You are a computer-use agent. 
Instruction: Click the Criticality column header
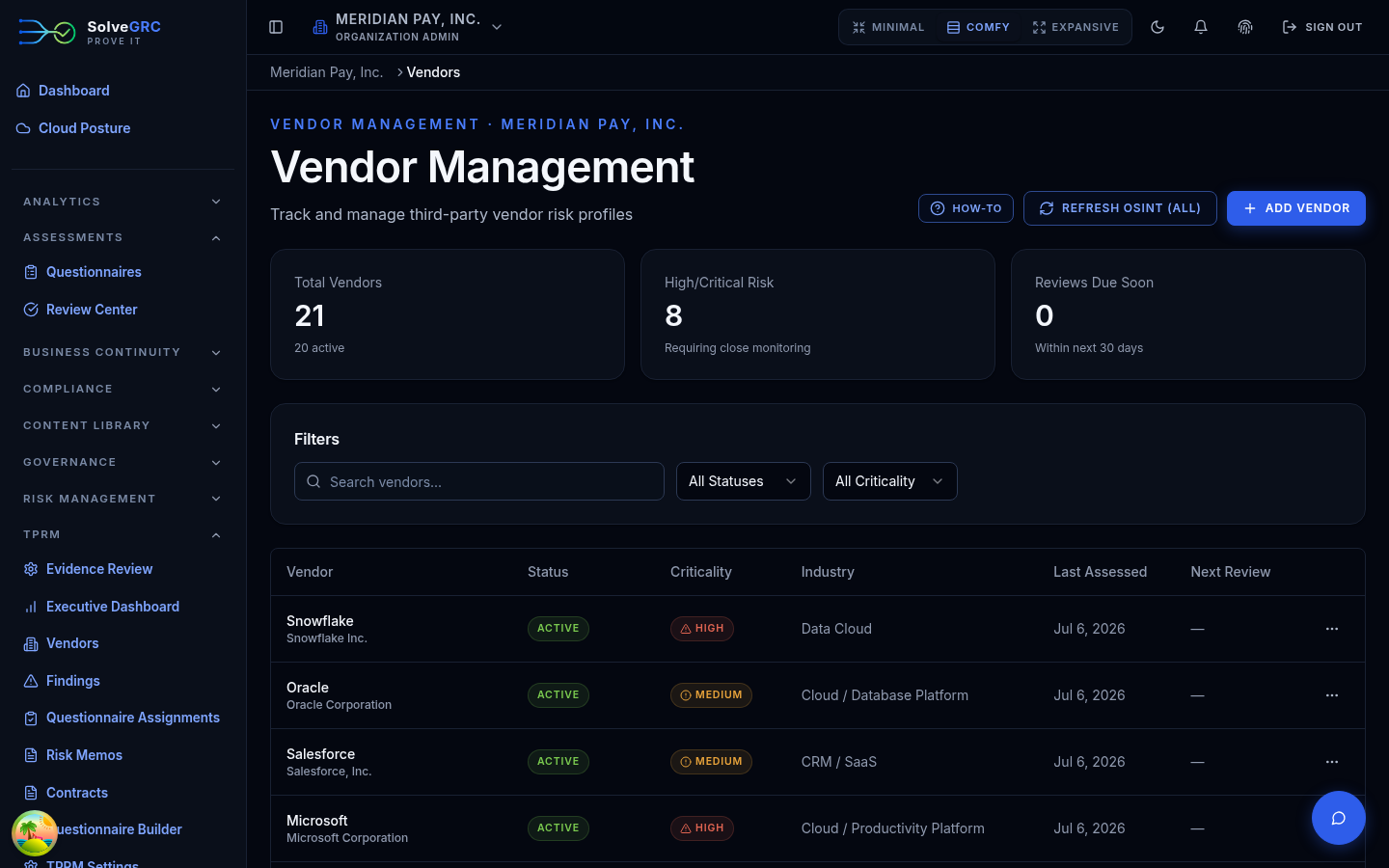(701, 572)
